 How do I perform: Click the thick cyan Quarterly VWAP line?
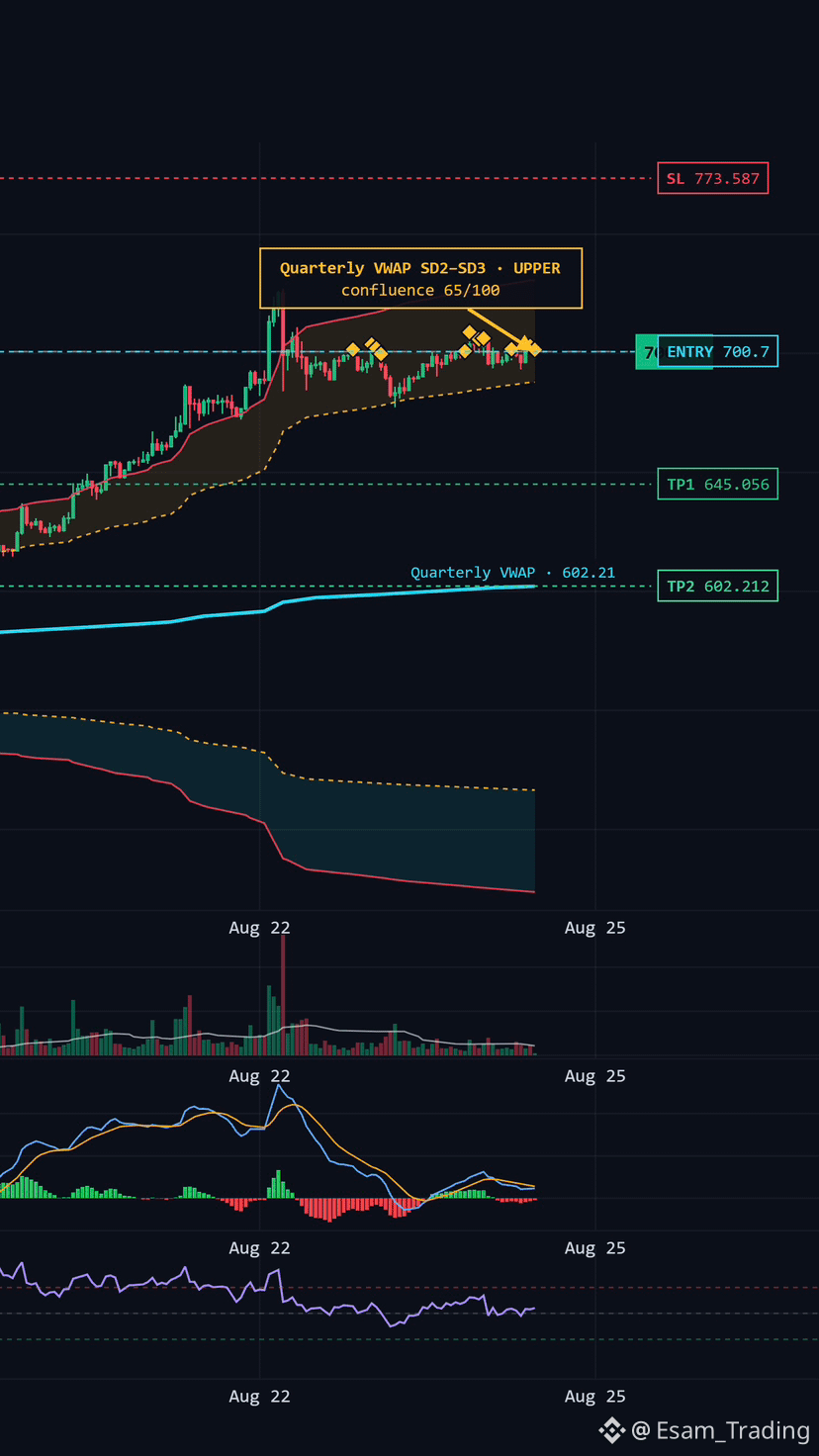267,610
